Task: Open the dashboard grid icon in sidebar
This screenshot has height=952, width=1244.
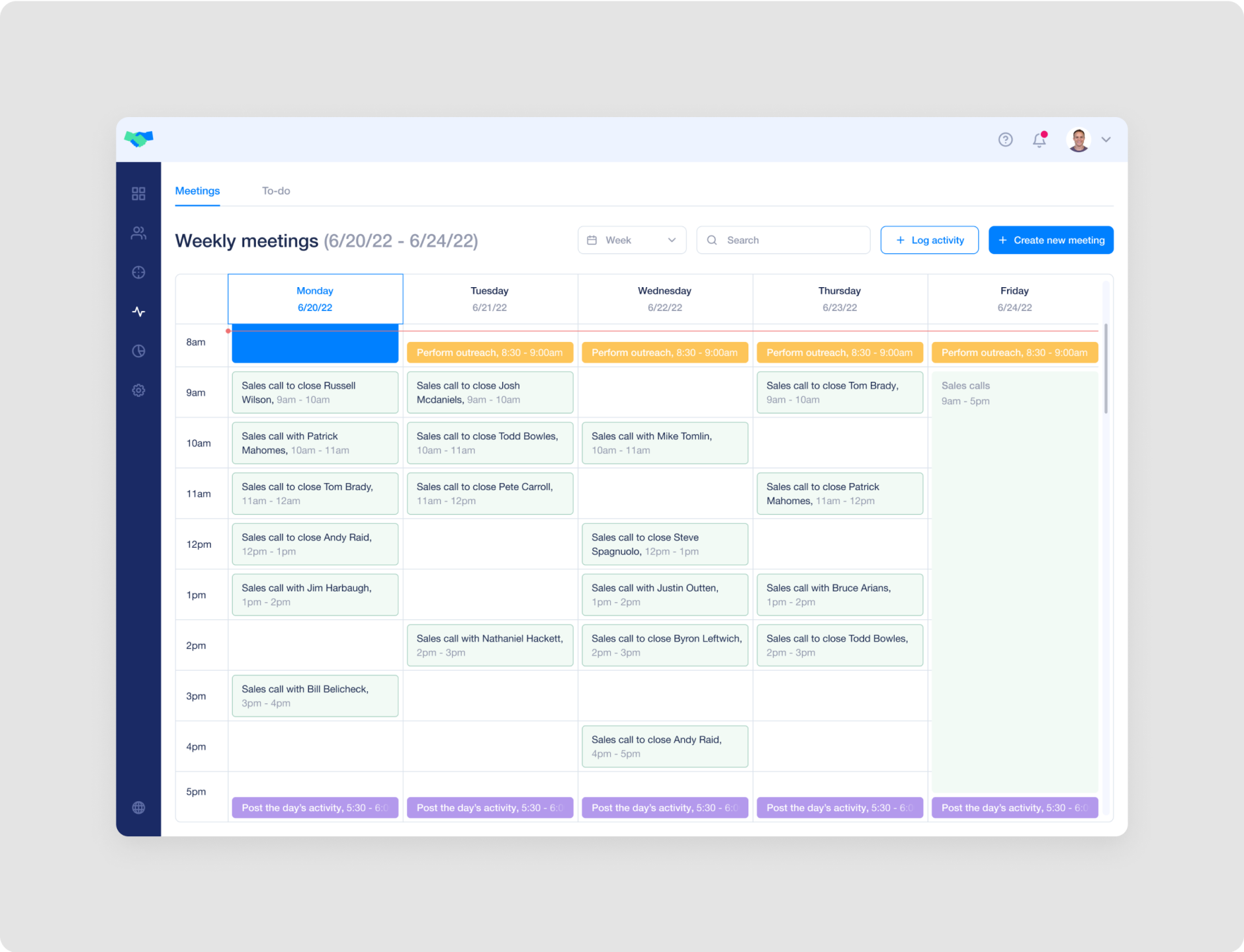Action: click(138, 193)
